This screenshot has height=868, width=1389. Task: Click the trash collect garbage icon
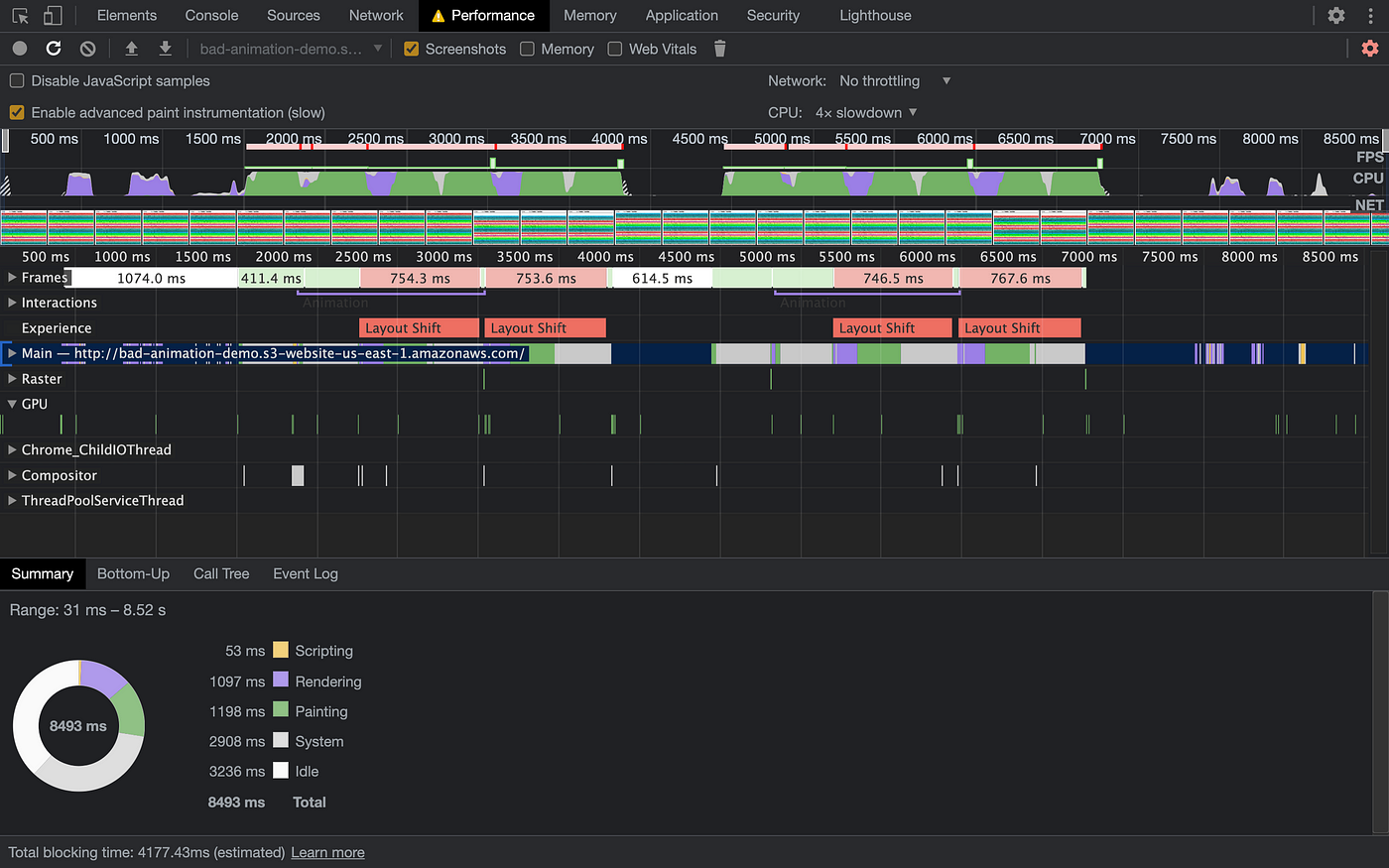pyautogui.click(x=720, y=49)
